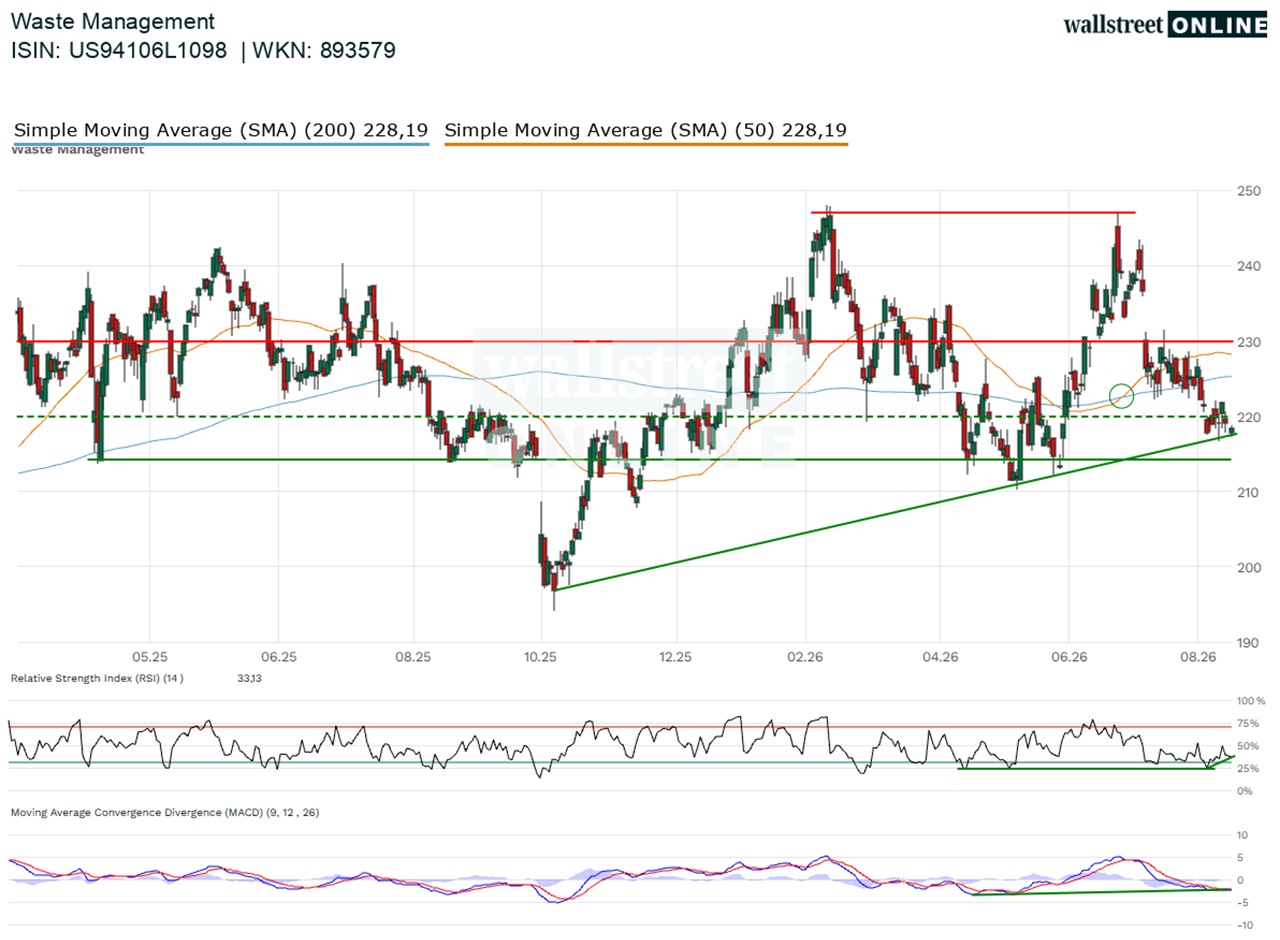Click the 06.25 date axis label
This screenshot has height=940, width=1280.
(x=278, y=655)
